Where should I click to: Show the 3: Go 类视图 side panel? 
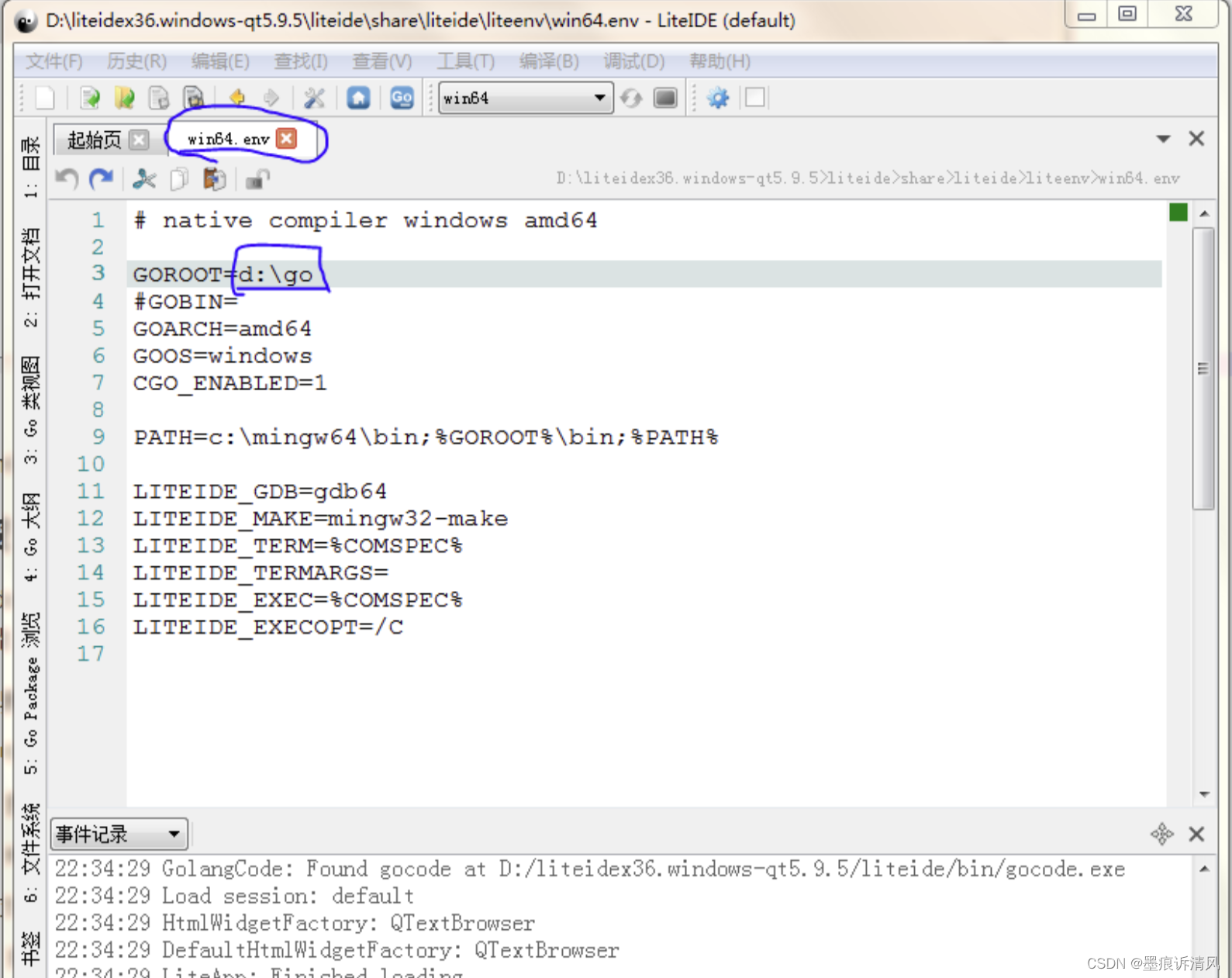pos(30,410)
